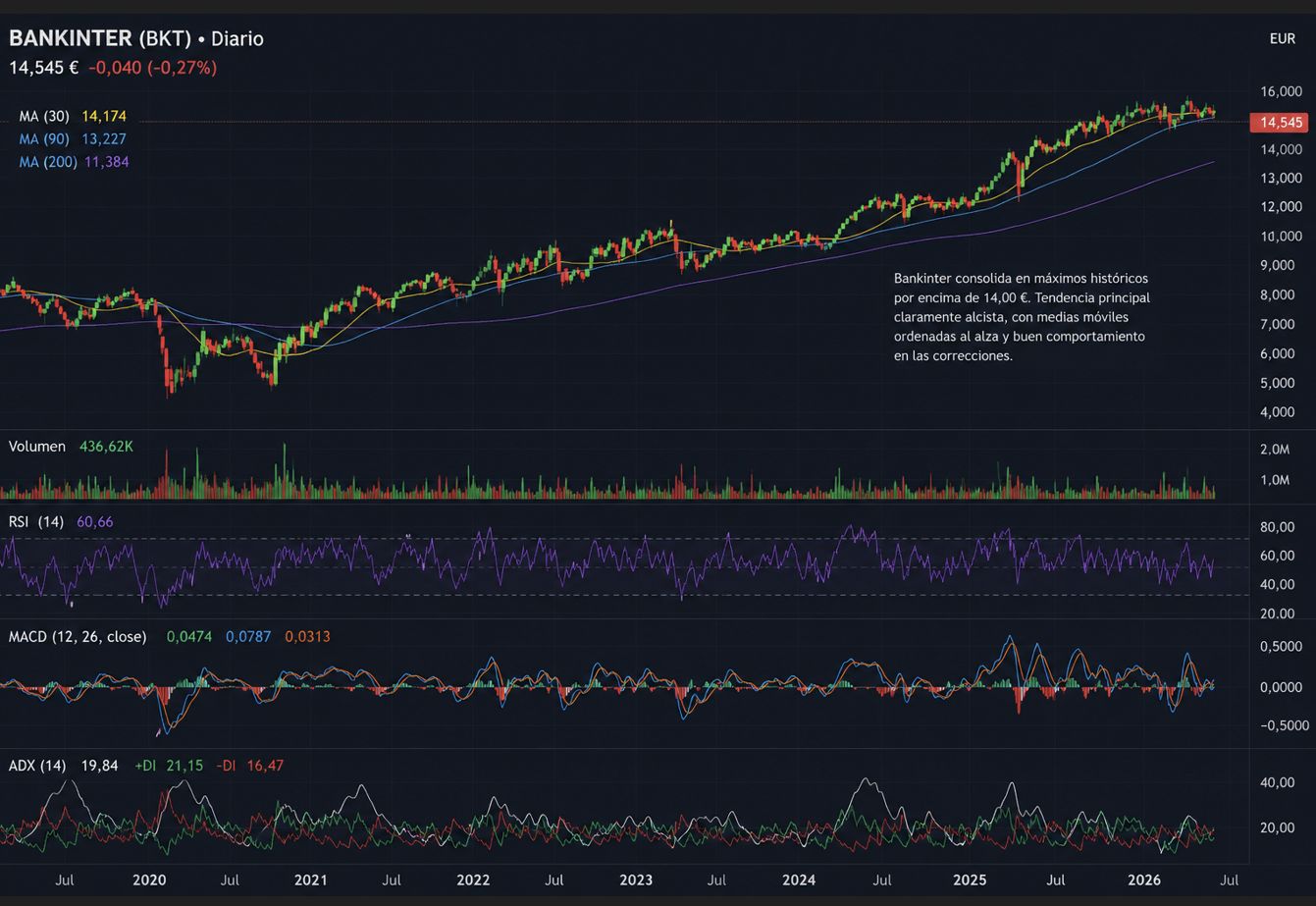1316x906 pixels.
Task: Click the 2022 label on the time axis
Action: tap(473, 880)
